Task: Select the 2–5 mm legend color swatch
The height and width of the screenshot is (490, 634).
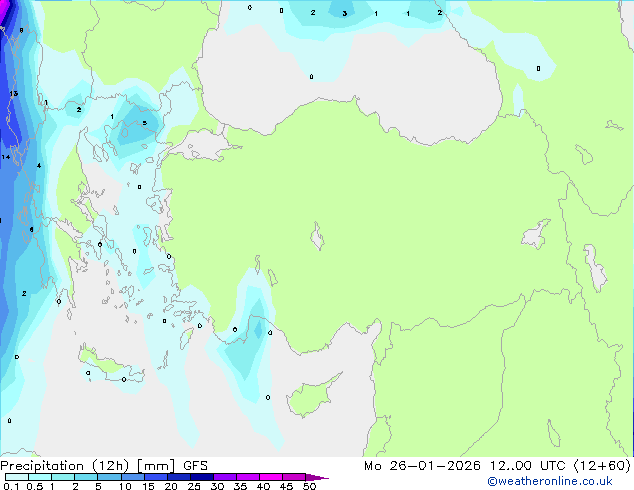Action: point(86,477)
